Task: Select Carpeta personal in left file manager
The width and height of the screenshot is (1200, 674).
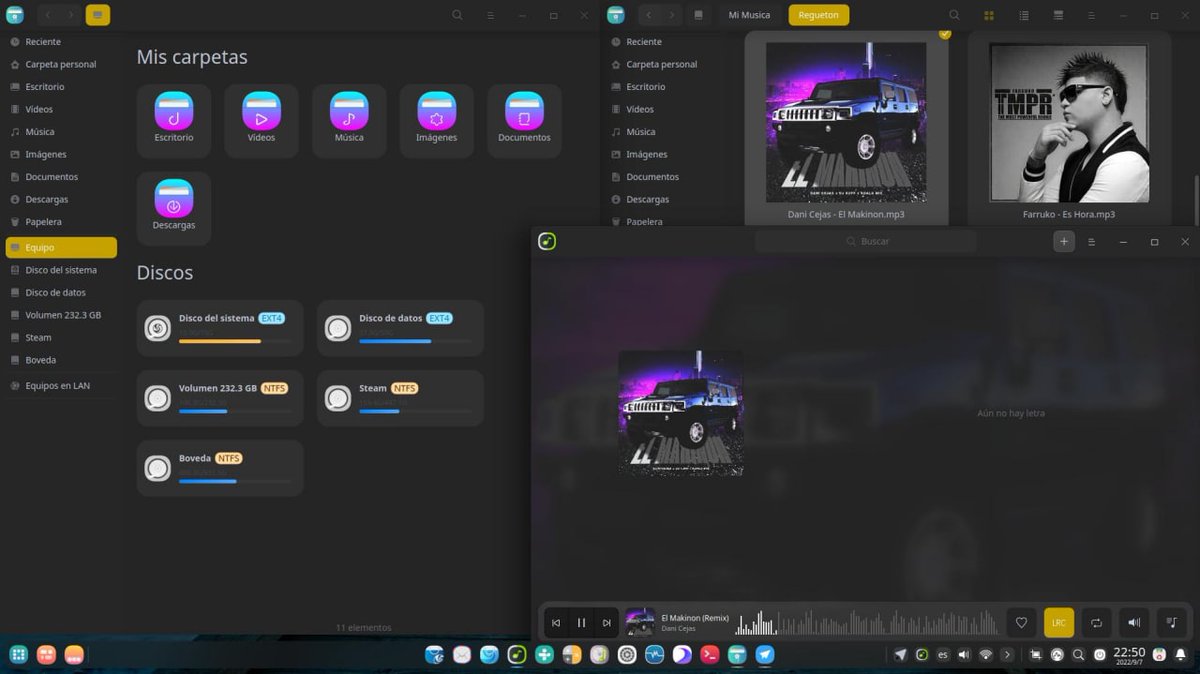Action: (x=60, y=64)
